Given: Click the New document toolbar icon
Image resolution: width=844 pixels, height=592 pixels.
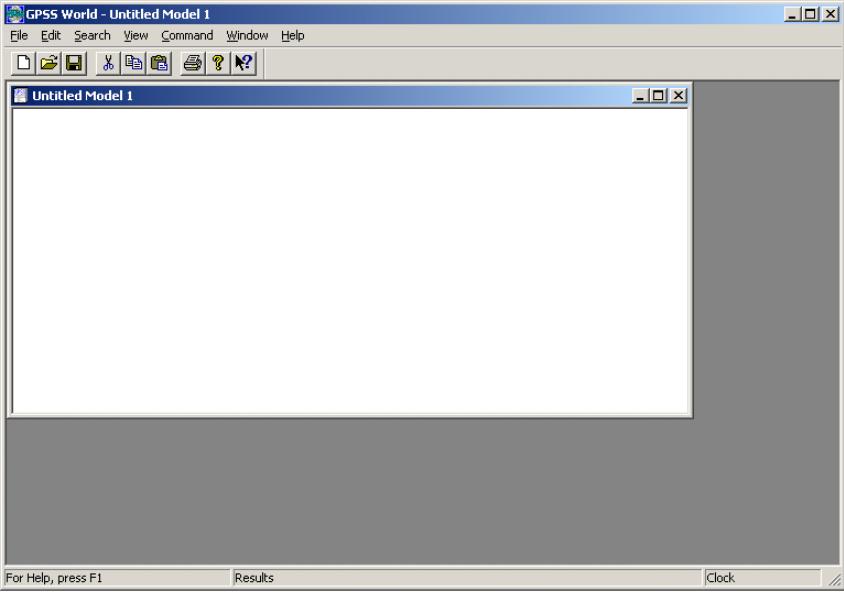Looking at the screenshot, I should click(23, 63).
